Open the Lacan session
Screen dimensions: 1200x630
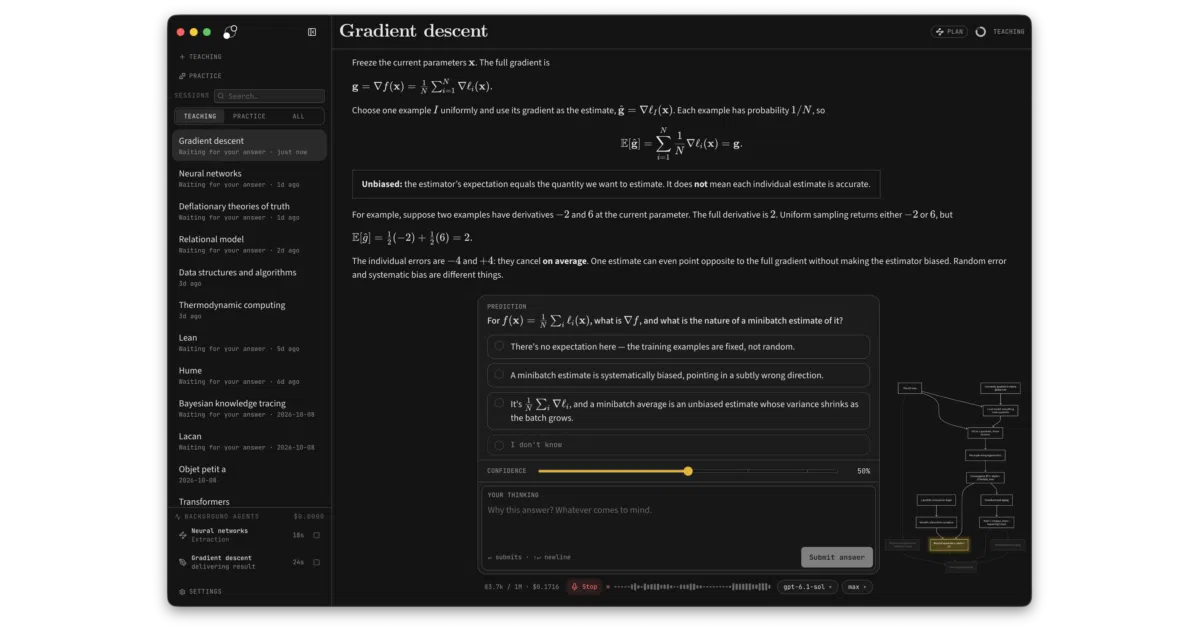tap(249, 441)
